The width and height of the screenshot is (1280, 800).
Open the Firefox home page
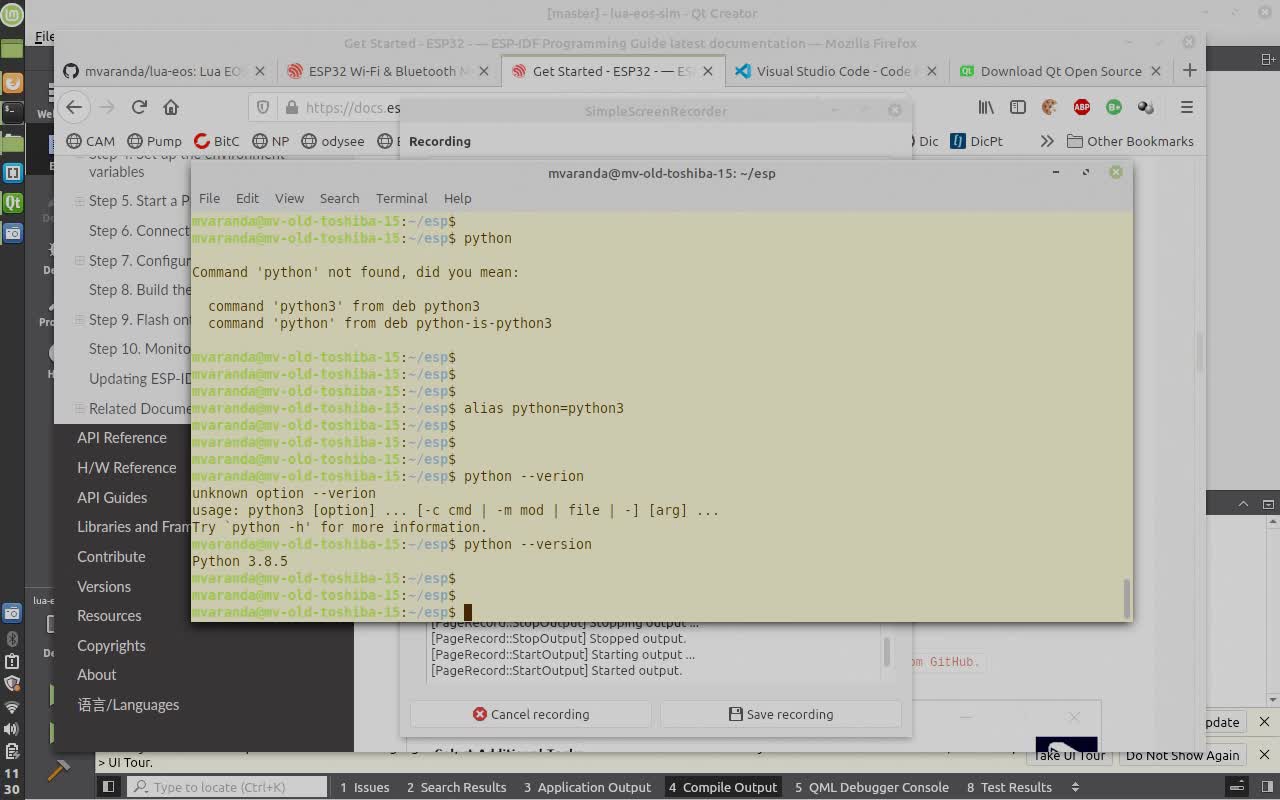171,107
